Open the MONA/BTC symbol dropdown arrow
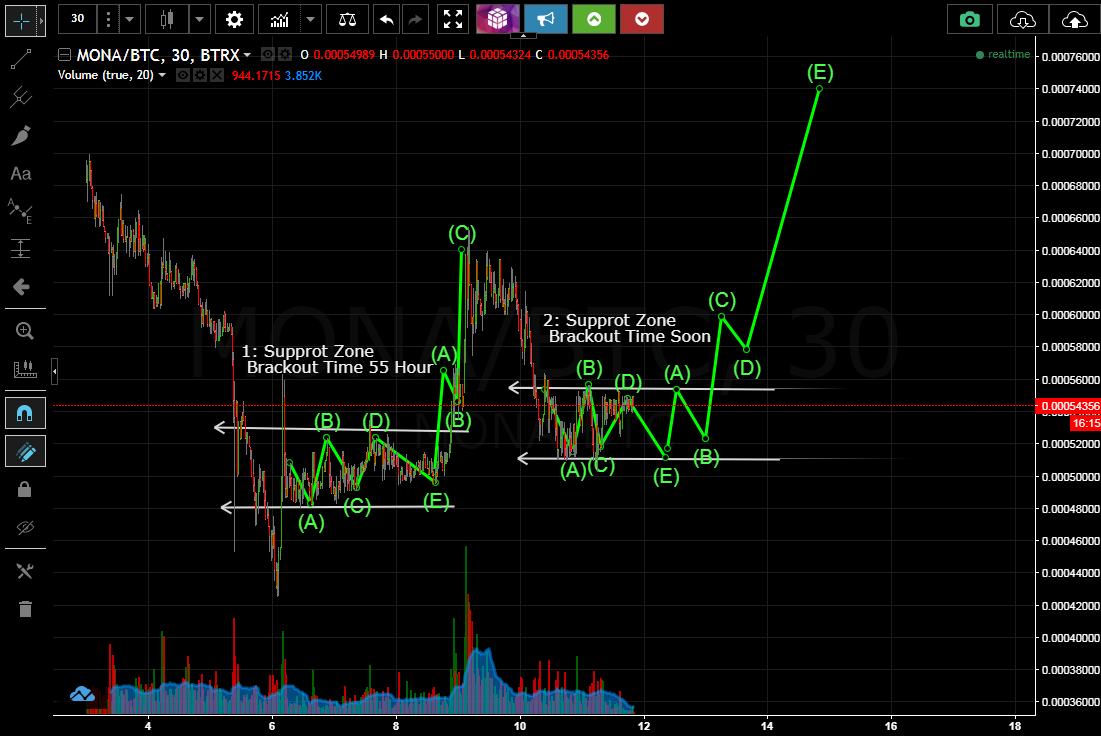Screen dimensions: 1101x736 pyautogui.click(x=247, y=55)
